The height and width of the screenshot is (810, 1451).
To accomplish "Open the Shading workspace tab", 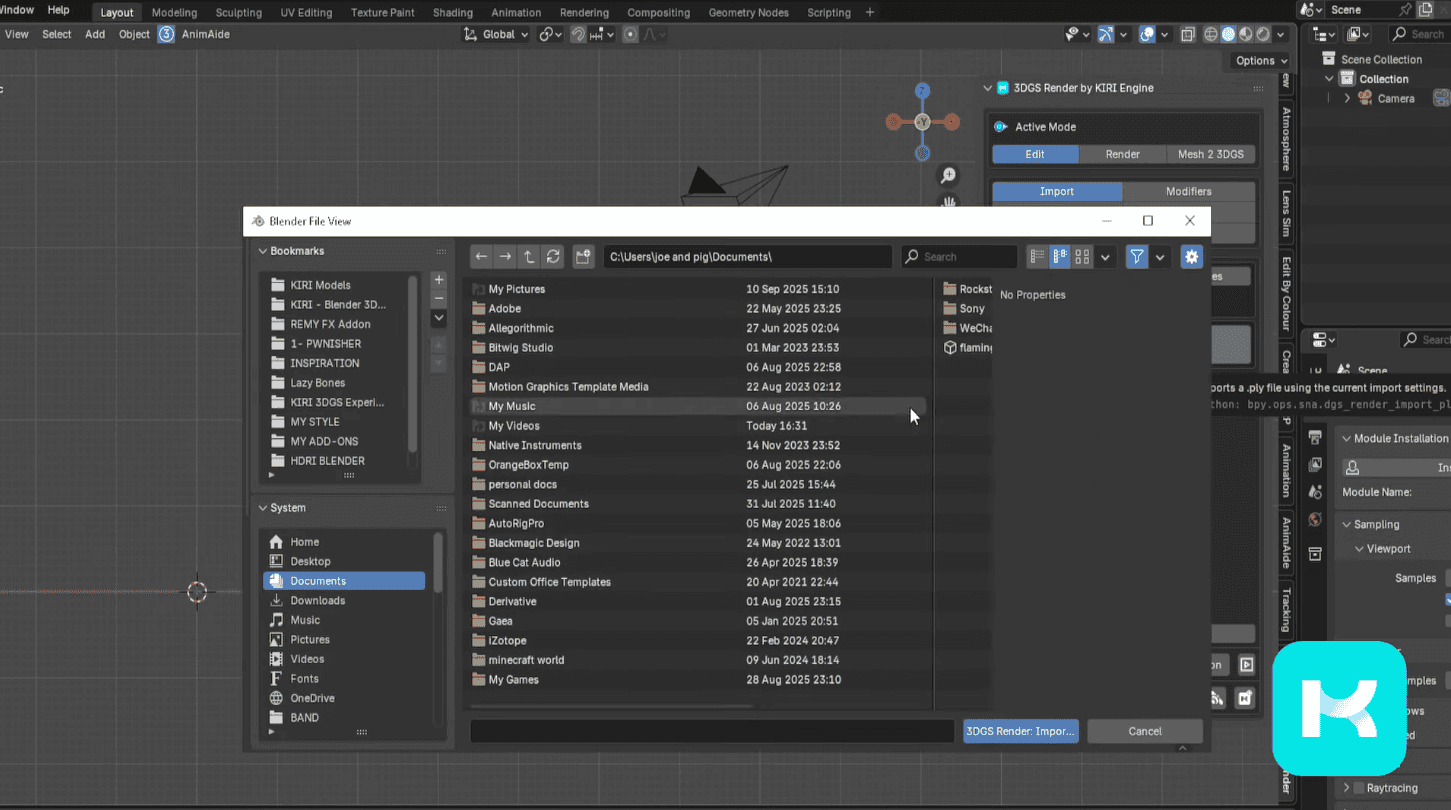I will tap(452, 12).
